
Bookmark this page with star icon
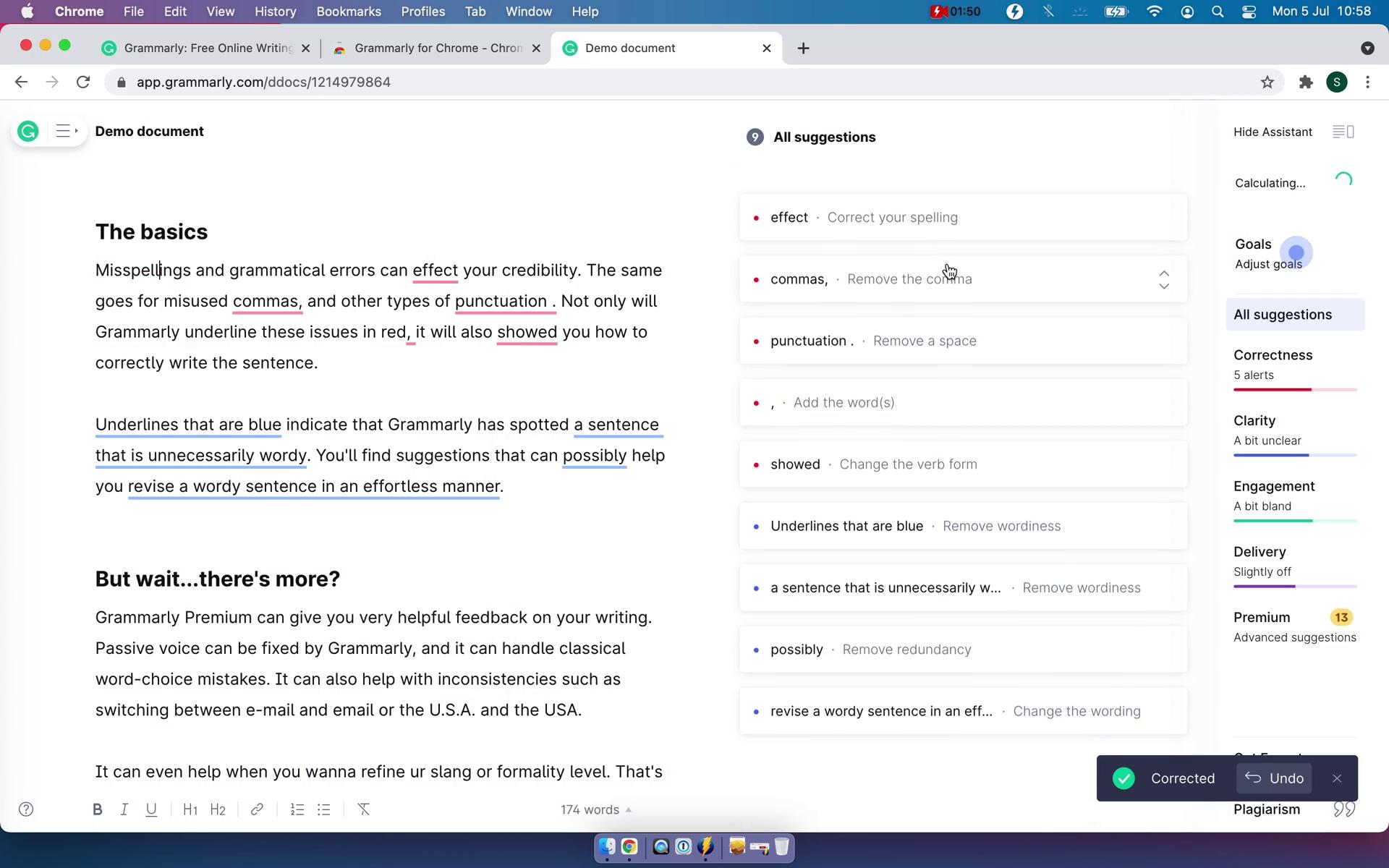pyautogui.click(x=1267, y=82)
